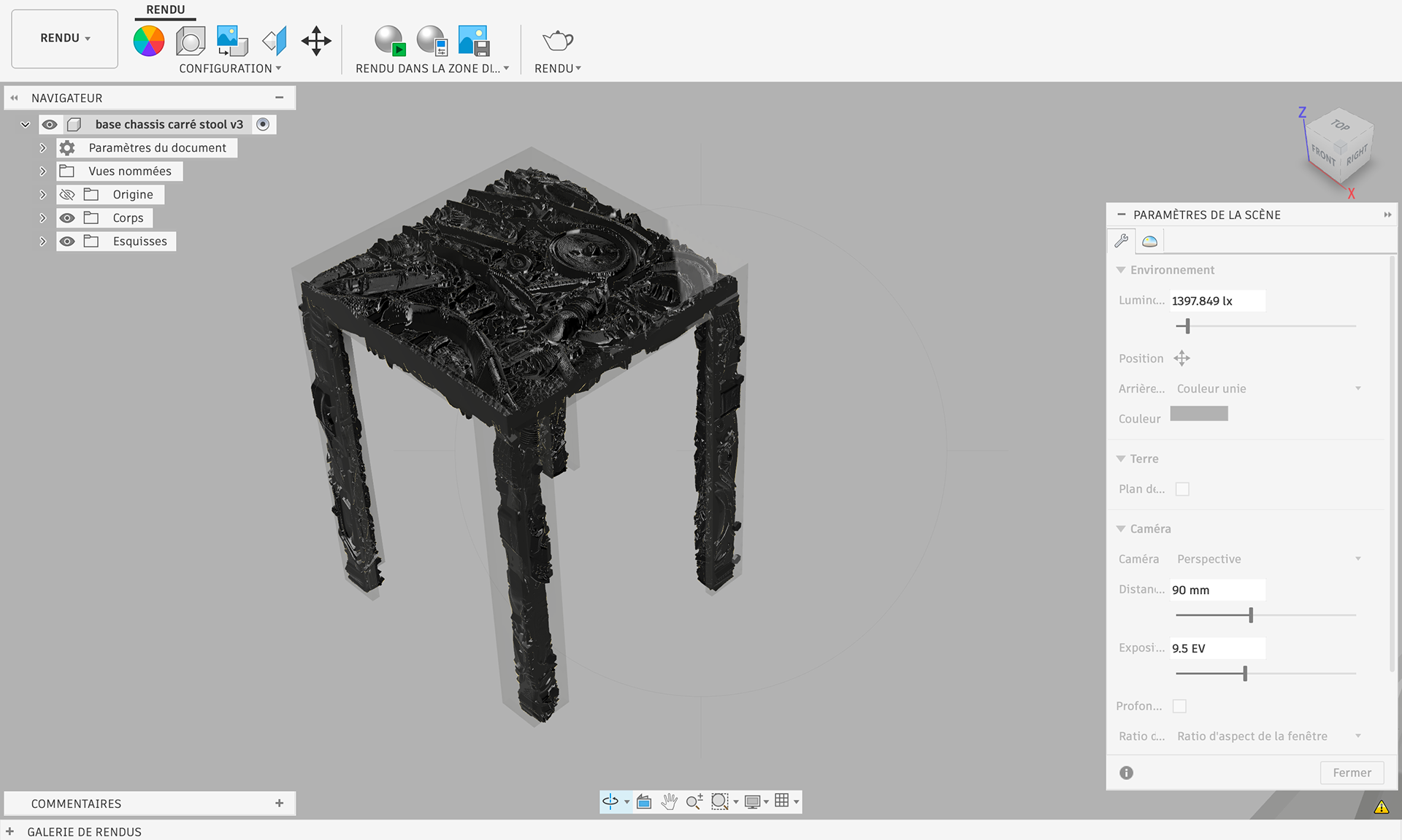Open the Ratio d'aspect de la fenêtre dropdown

pyautogui.click(x=1268, y=736)
